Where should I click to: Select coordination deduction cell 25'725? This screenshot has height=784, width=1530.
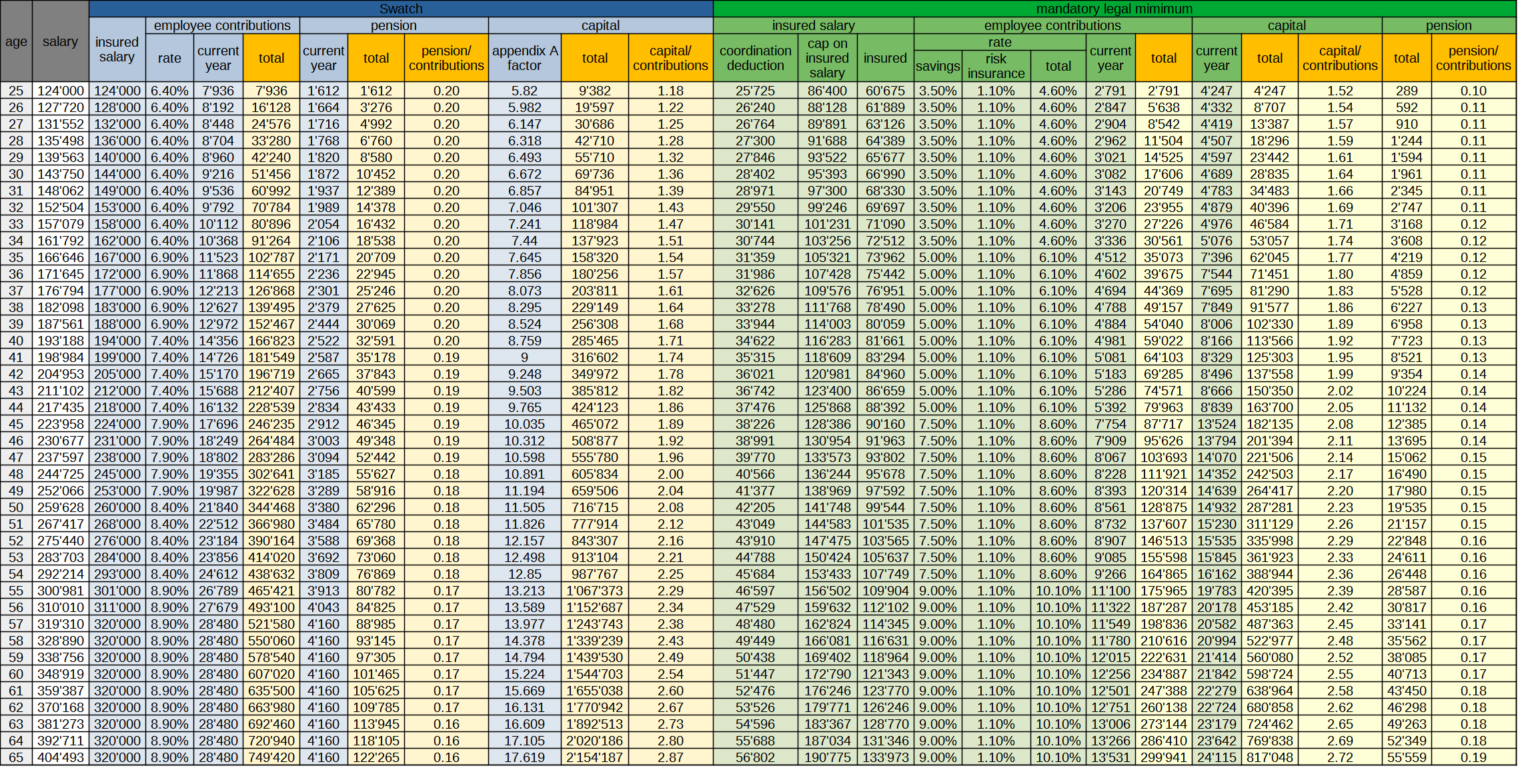[x=756, y=91]
